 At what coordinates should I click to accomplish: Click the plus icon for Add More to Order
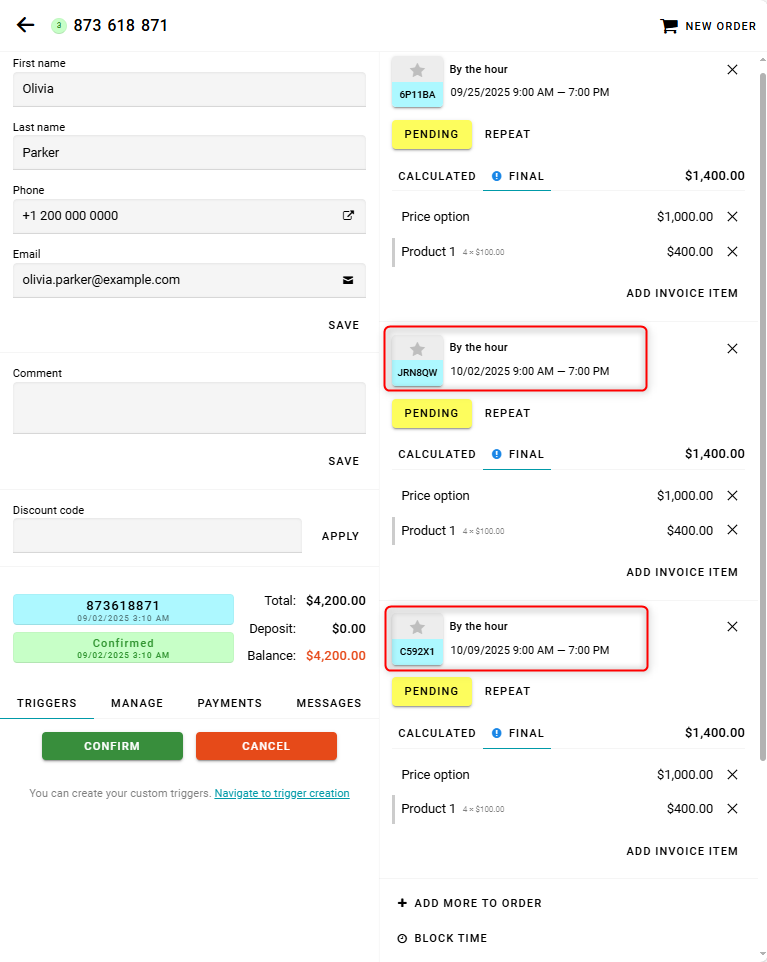(x=402, y=903)
